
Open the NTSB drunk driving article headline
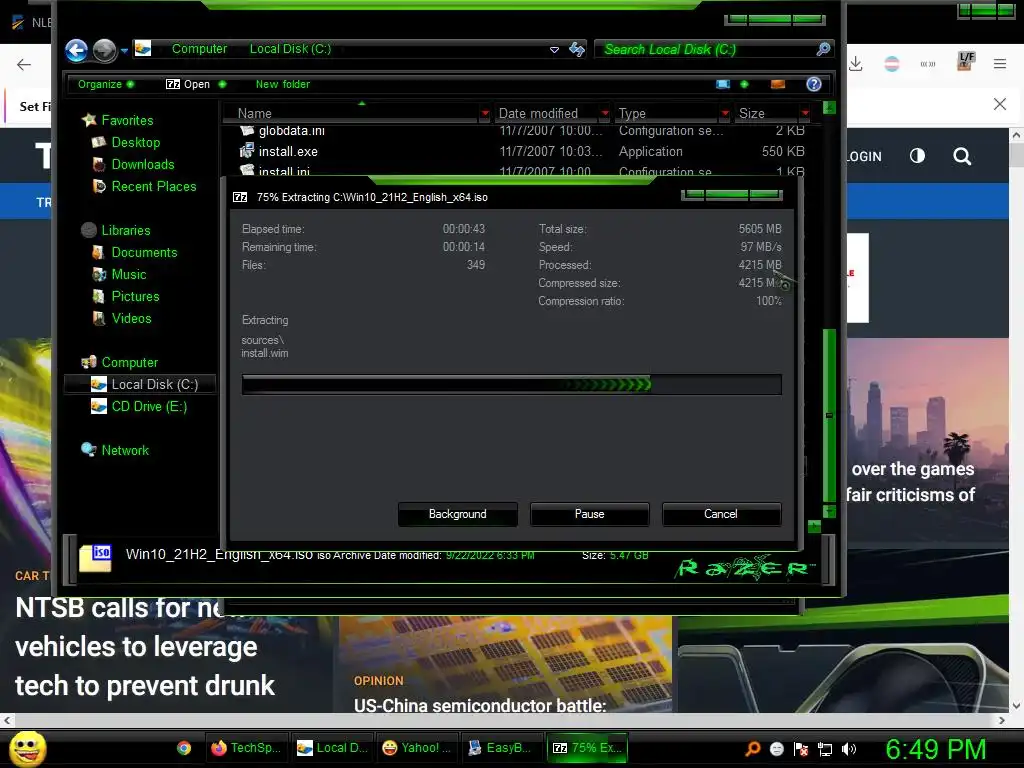coord(144,647)
